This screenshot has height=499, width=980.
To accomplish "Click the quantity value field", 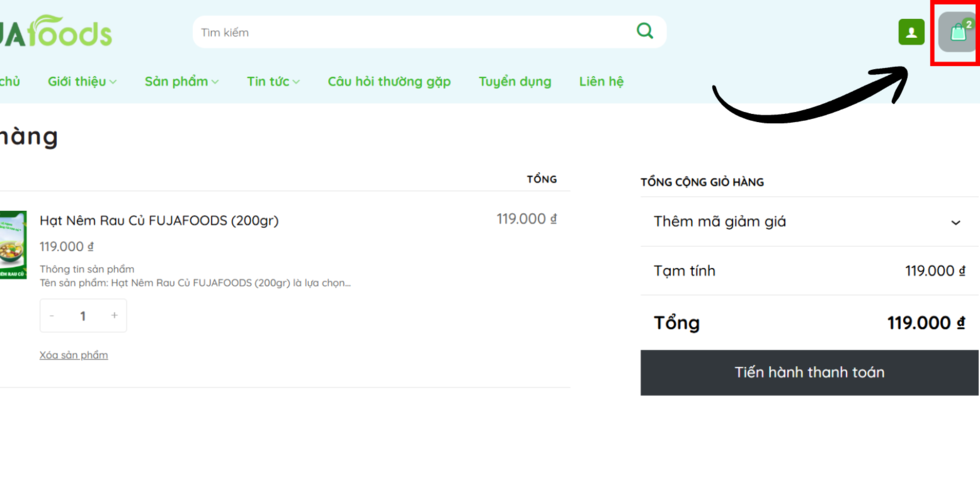I will pos(83,316).
